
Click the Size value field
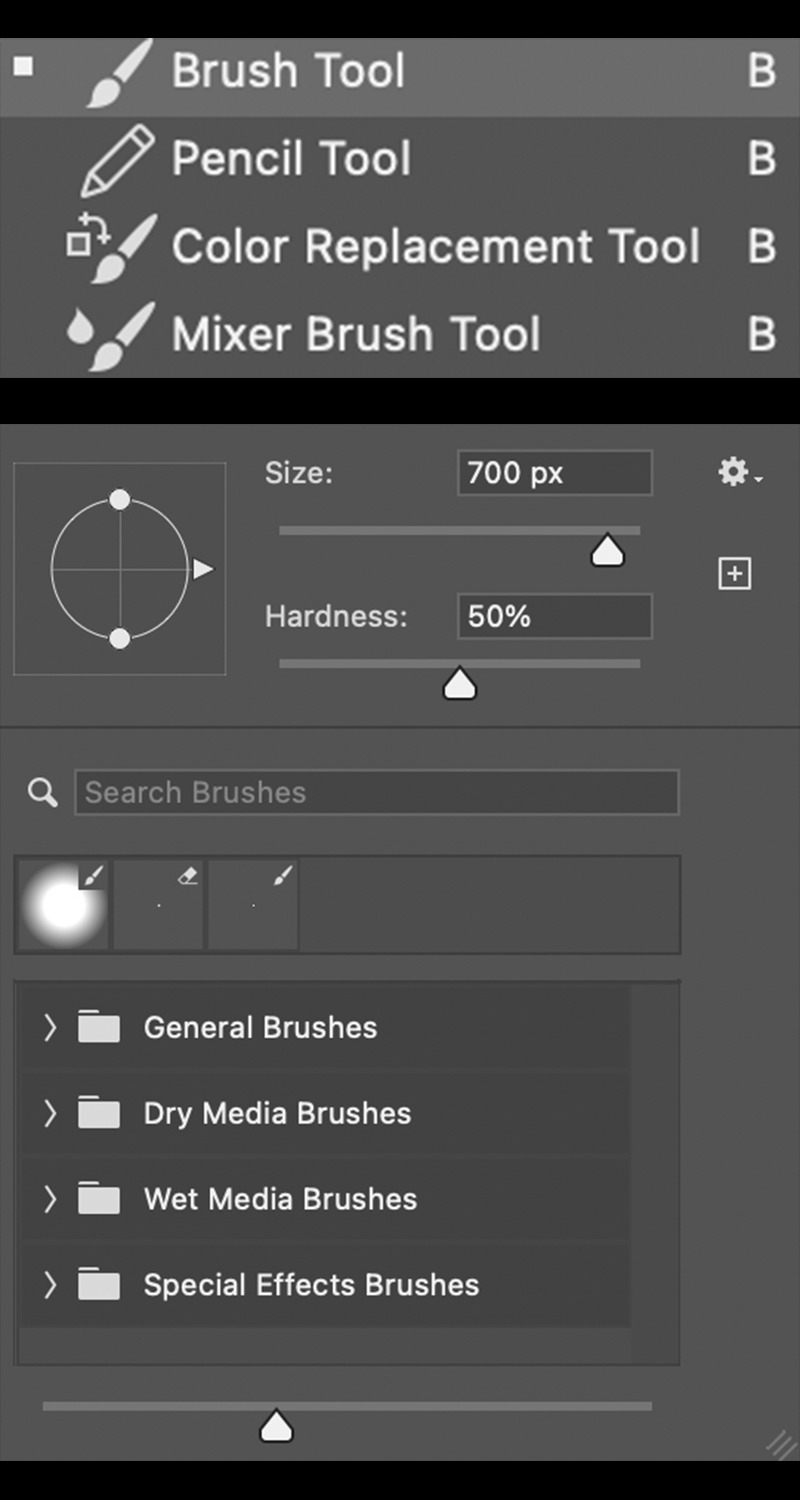click(555, 473)
